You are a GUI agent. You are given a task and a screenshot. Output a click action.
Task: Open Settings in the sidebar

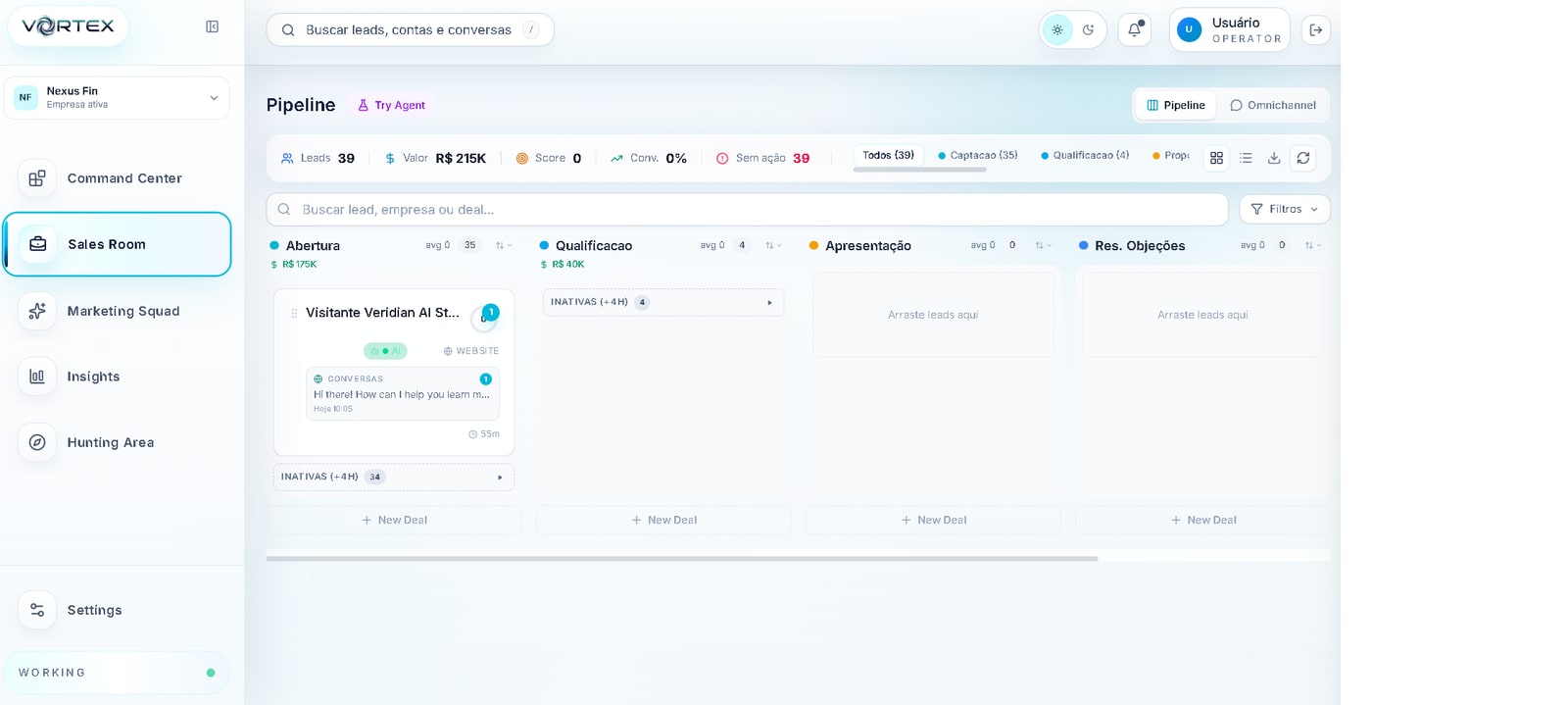[117, 610]
